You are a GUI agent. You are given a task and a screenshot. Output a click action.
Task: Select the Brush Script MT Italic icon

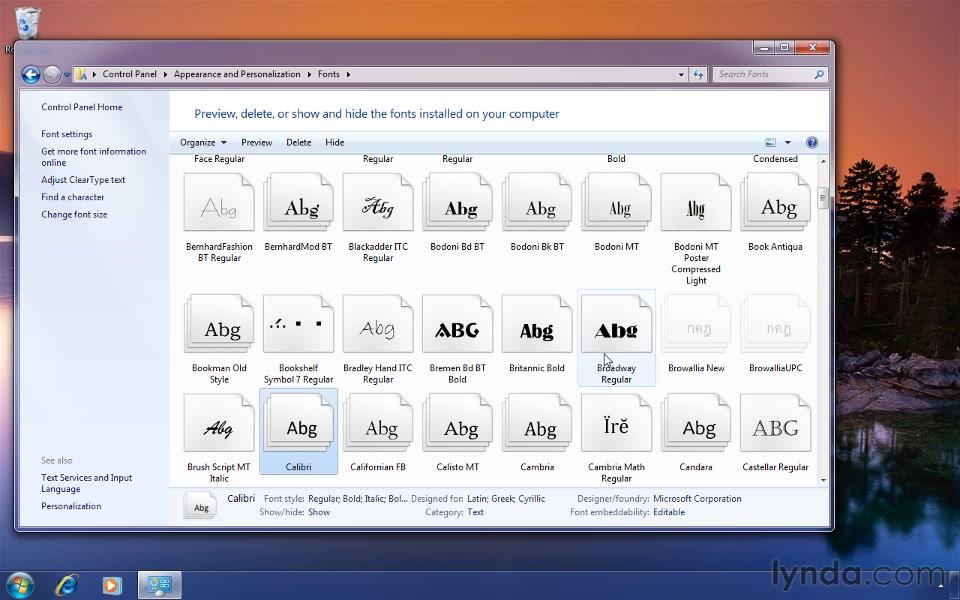tap(219, 423)
